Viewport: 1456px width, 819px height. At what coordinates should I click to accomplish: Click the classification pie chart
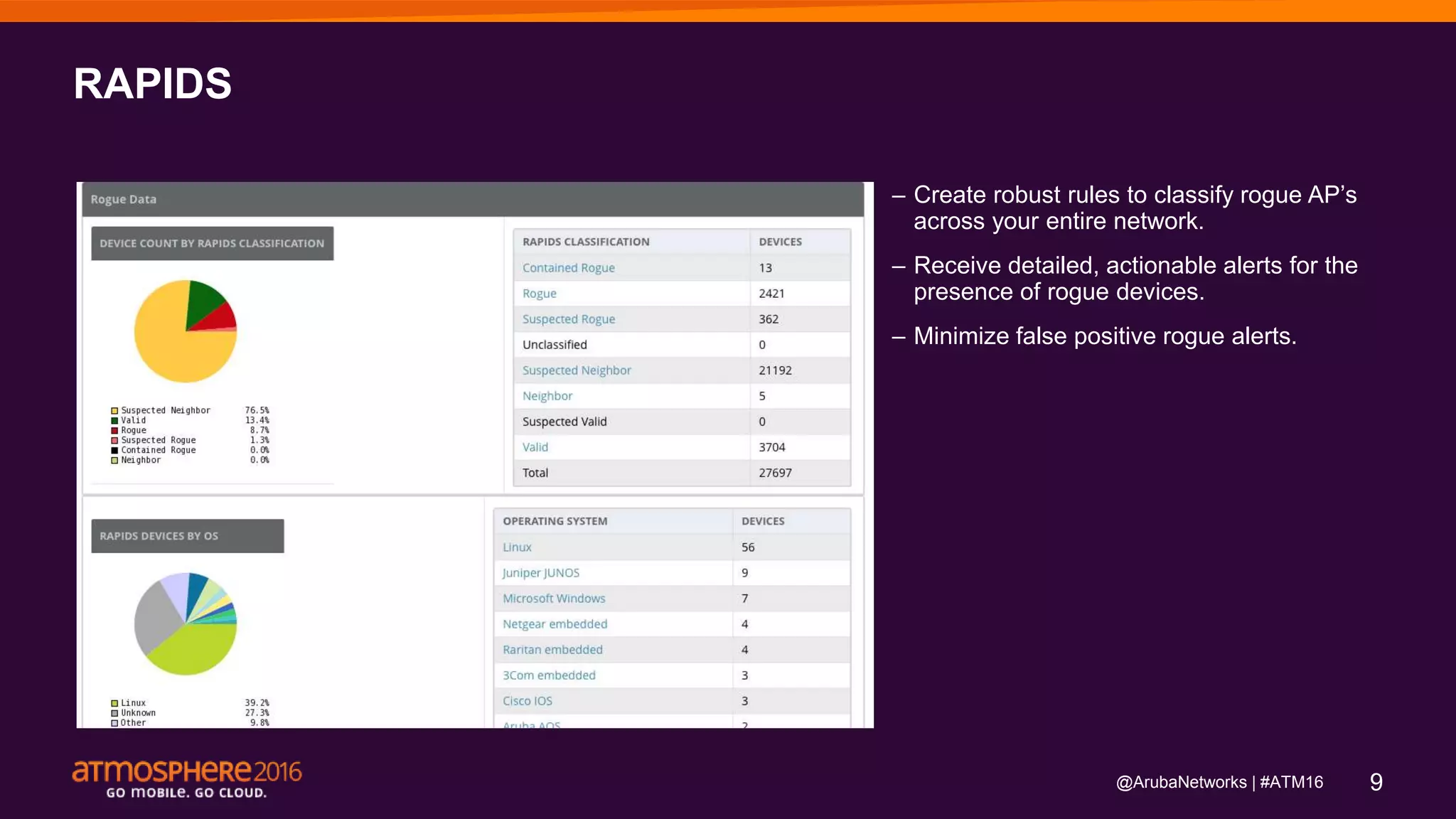185,331
